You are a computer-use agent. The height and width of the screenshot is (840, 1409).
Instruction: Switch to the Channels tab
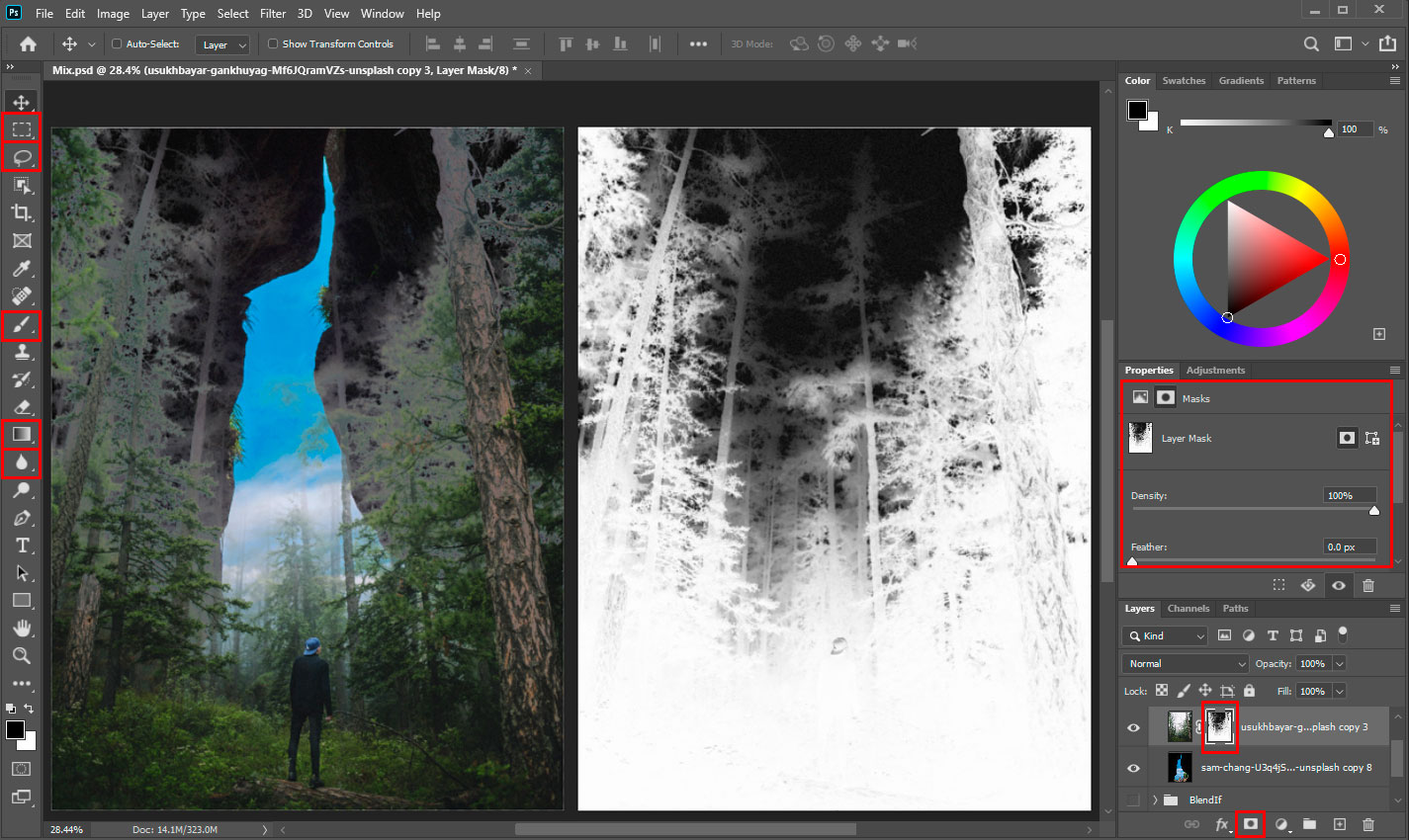pyautogui.click(x=1188, y=608)
